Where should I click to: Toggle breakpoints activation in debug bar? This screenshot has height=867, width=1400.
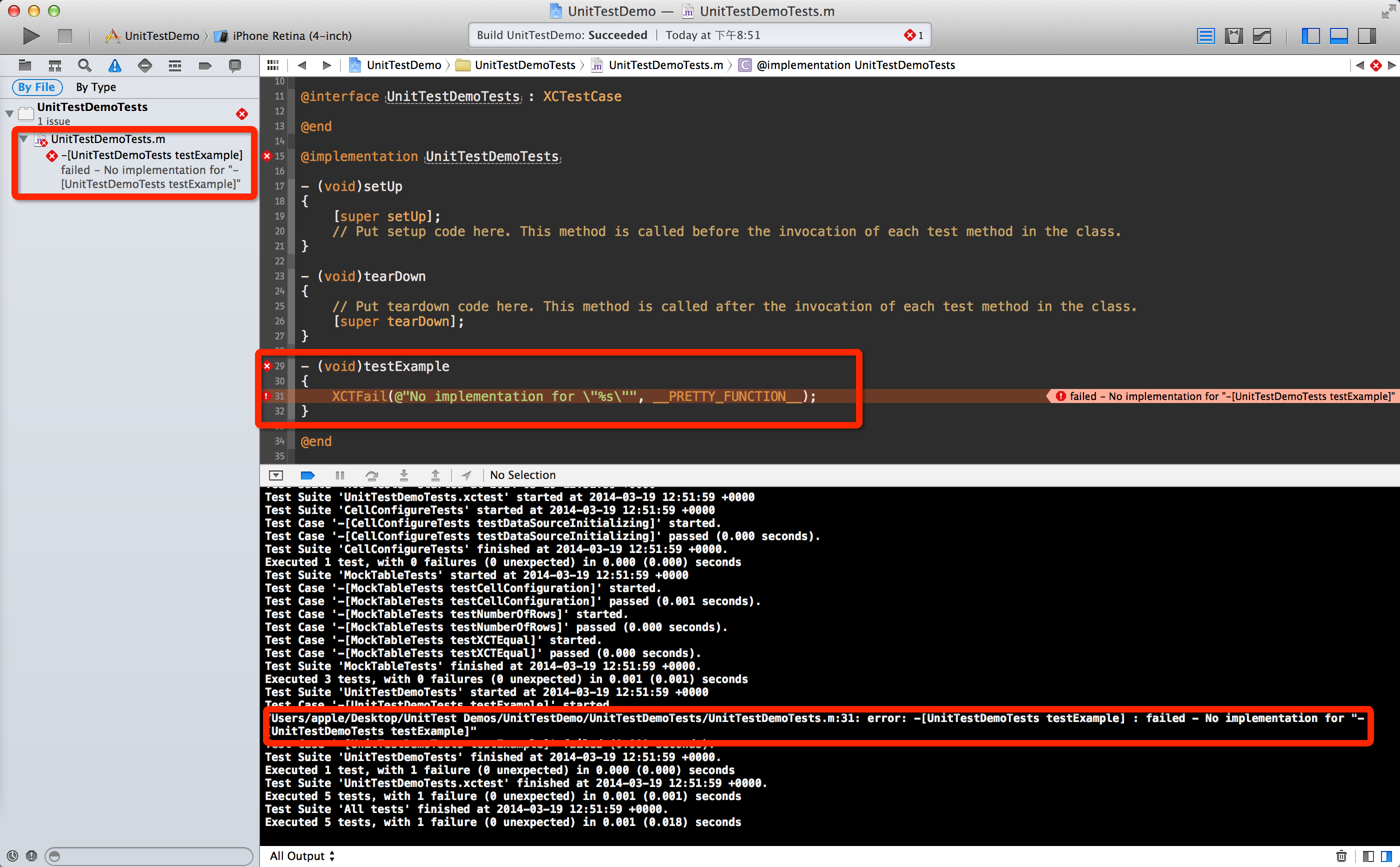pyautogui.click(x=308, y=475)
